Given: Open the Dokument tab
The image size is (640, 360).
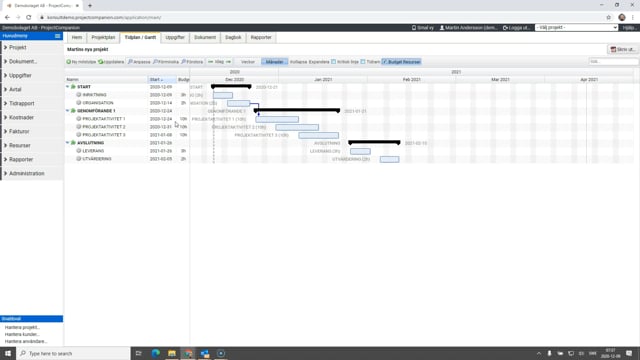Looking at the screenshot, I should coord(205,38).
